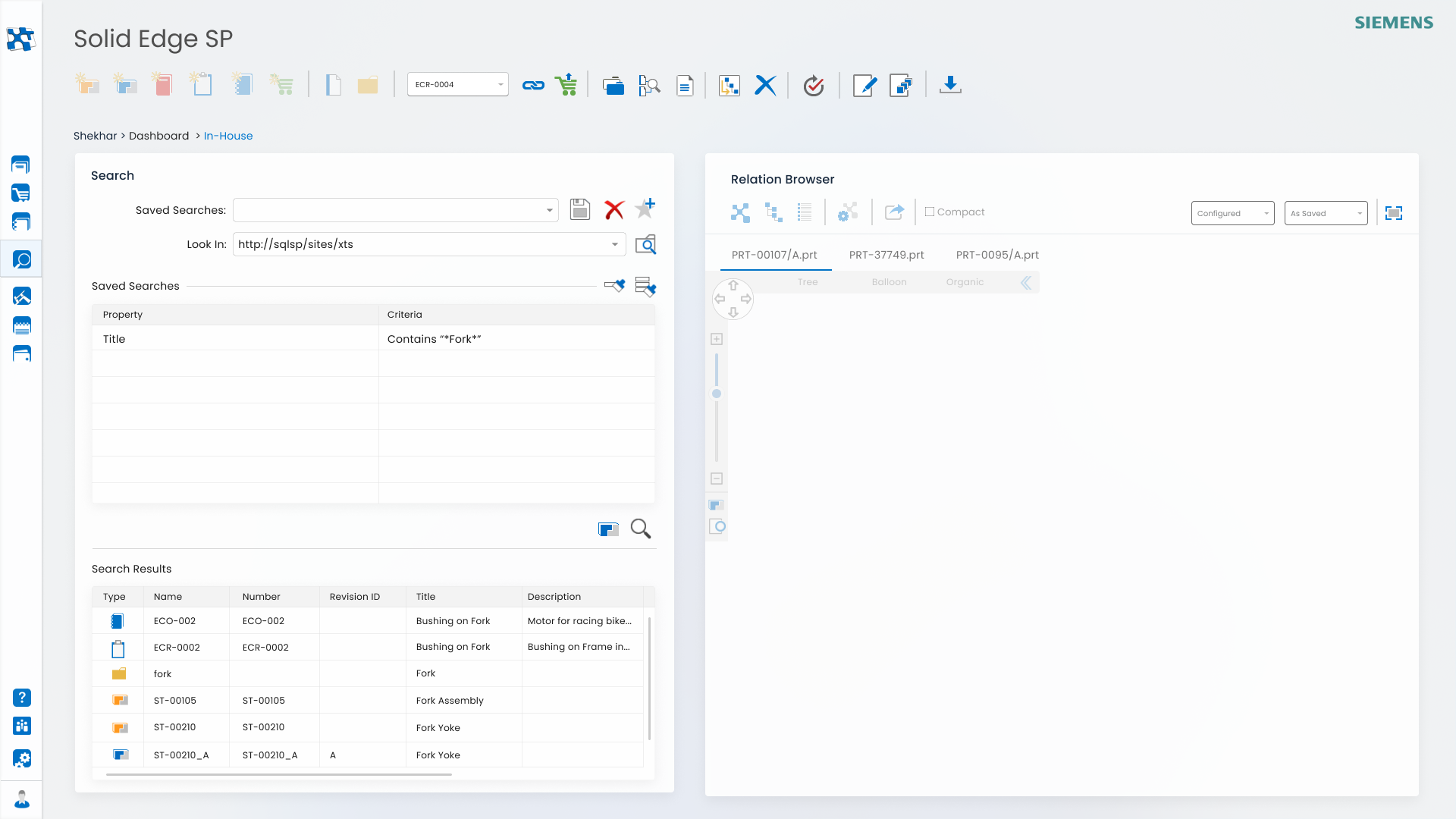Select the Organic view tab

click(x=965, y=282)
